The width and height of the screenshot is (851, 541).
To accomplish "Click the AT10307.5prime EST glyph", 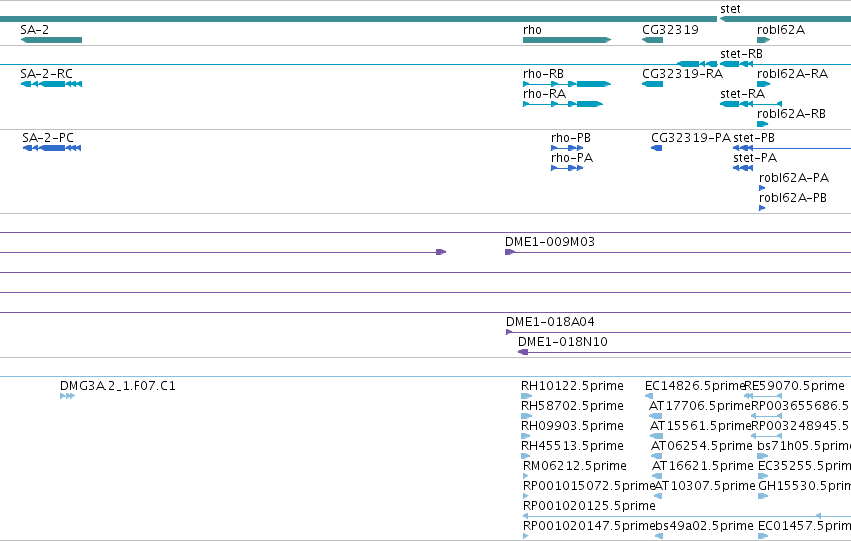I will [659, 496].
